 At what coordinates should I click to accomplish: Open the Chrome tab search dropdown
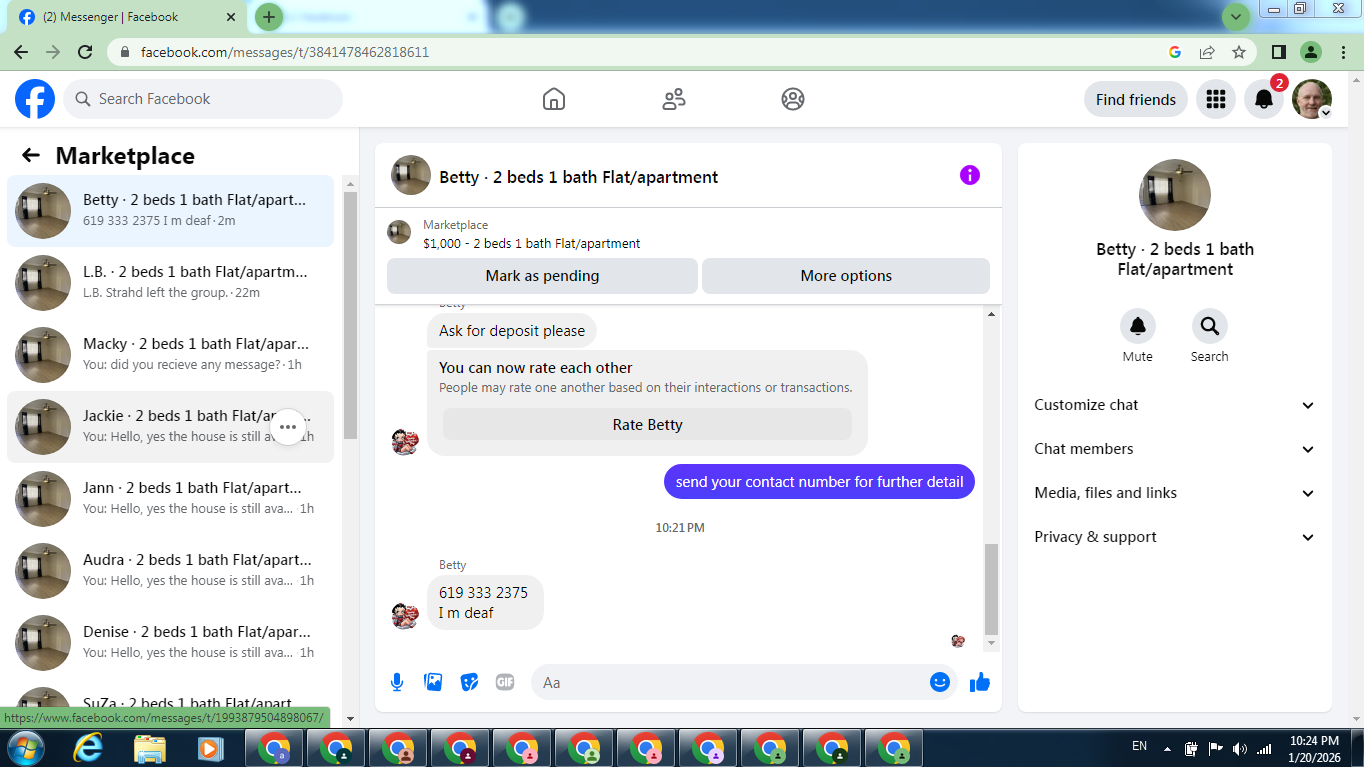[1236, 17]
